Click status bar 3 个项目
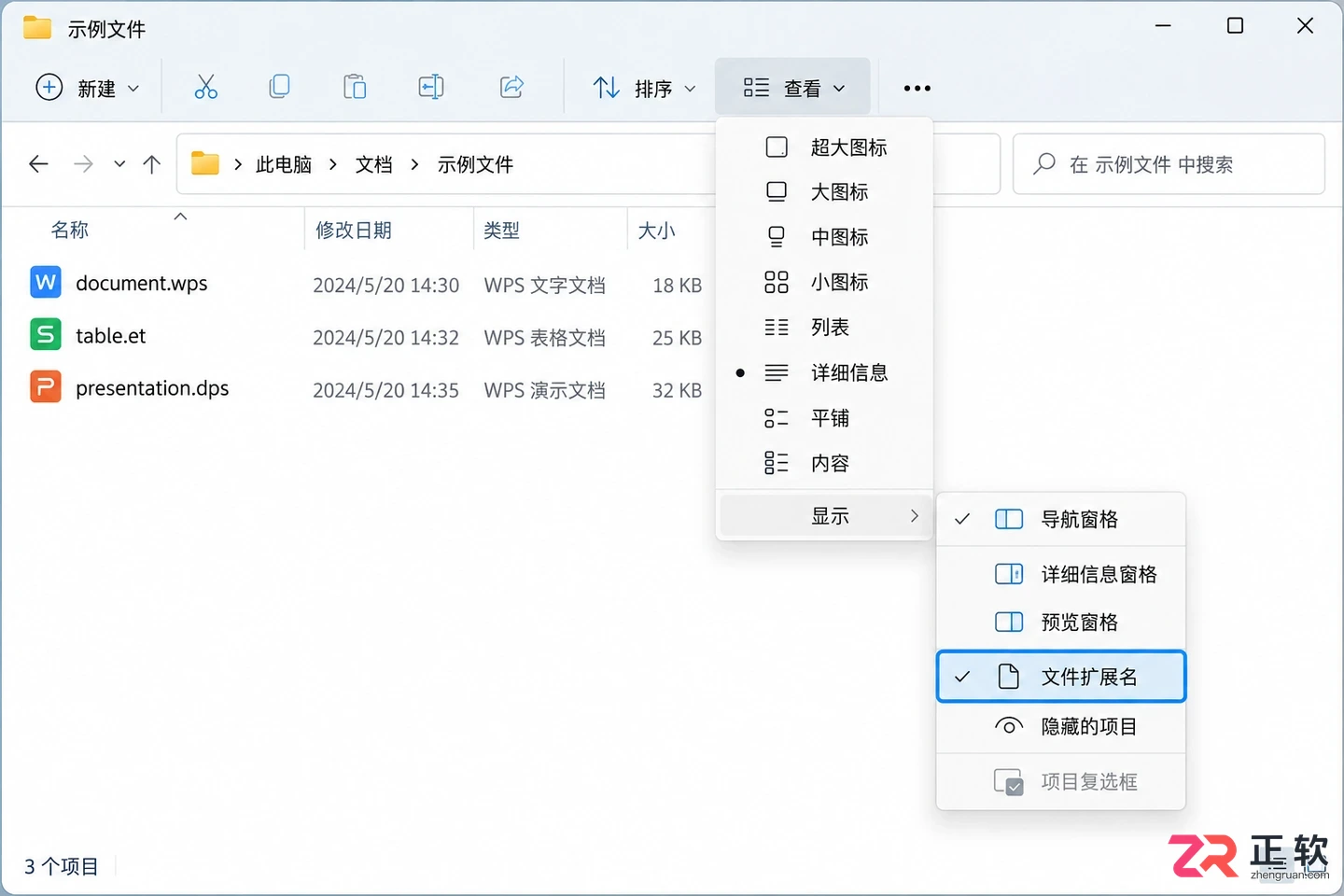 click(62, 866)
